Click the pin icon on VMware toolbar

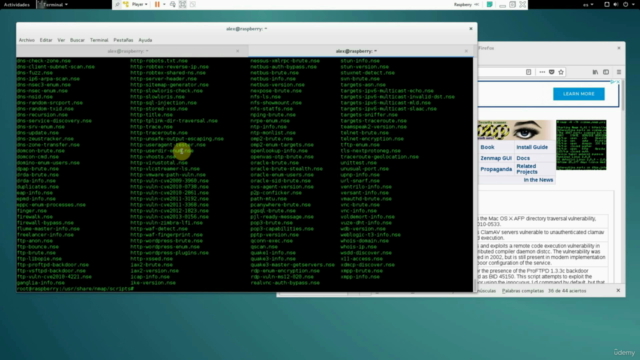click(117, 4)
